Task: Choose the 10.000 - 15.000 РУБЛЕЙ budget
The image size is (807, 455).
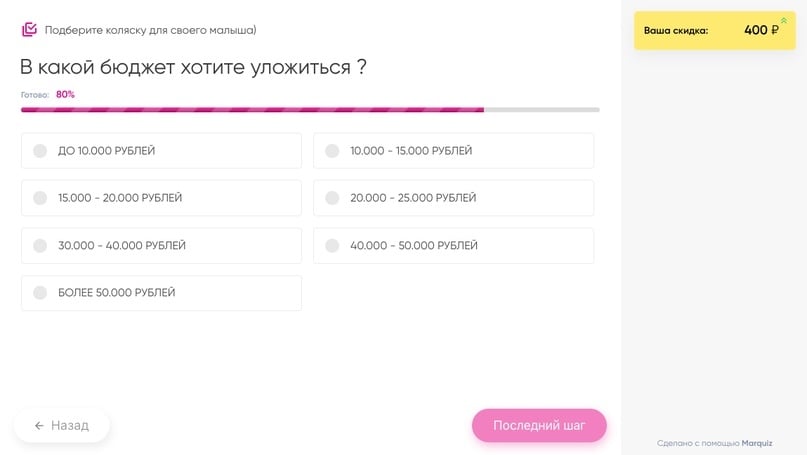Action: pyautogui.click(x=332, y=151)
